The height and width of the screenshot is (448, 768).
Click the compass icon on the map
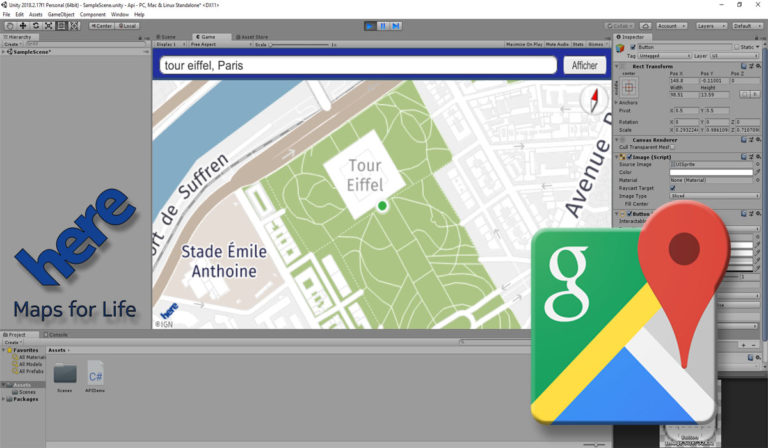click(x=594, y=100)
